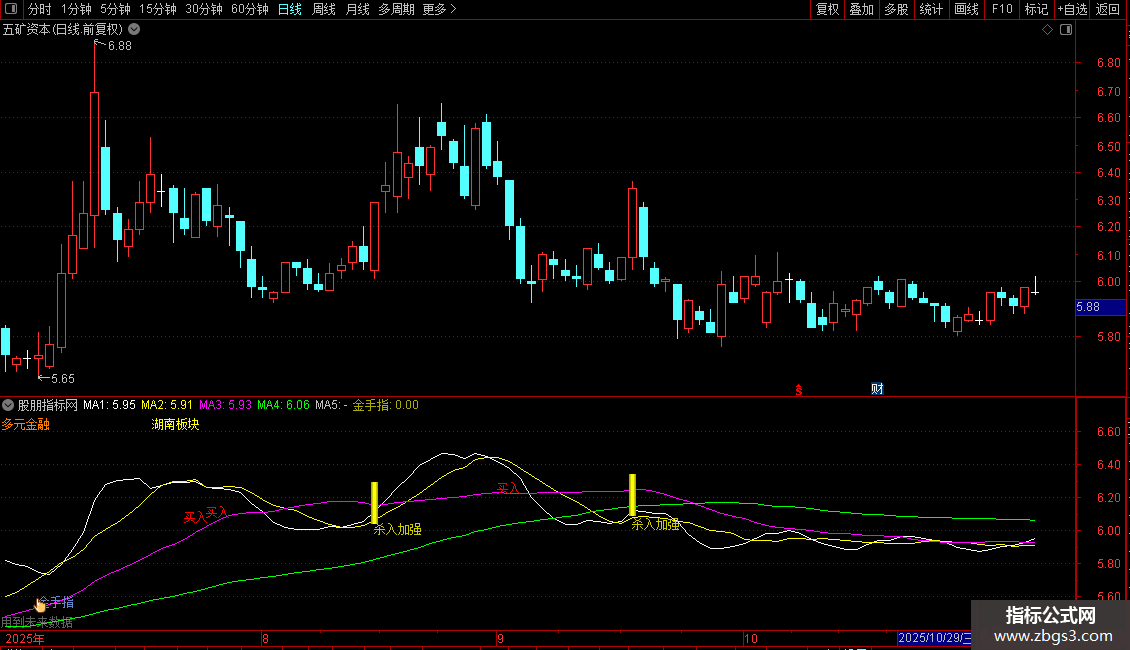Switch to 月线 monthly chart
The image size is (1130, 650).
(x=357, y=9)
